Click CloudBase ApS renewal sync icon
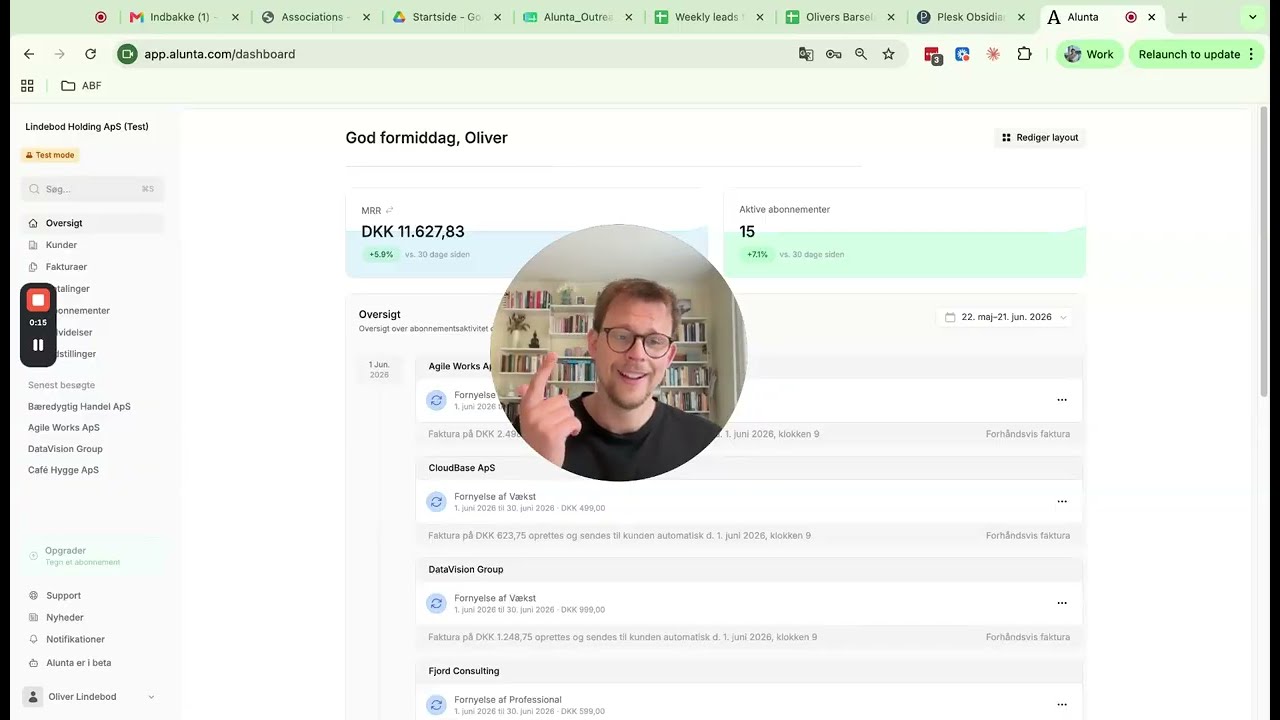The image size is (1280, 720). 436,502
